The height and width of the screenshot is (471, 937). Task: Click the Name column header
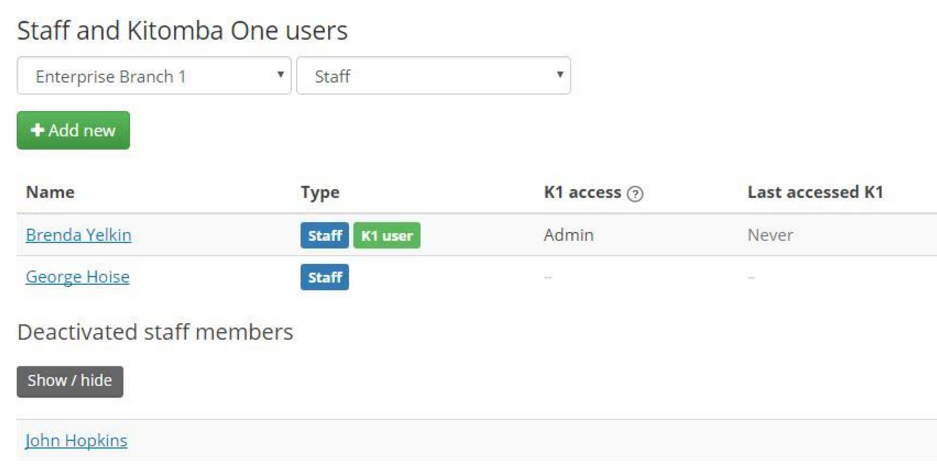(50, 192)
